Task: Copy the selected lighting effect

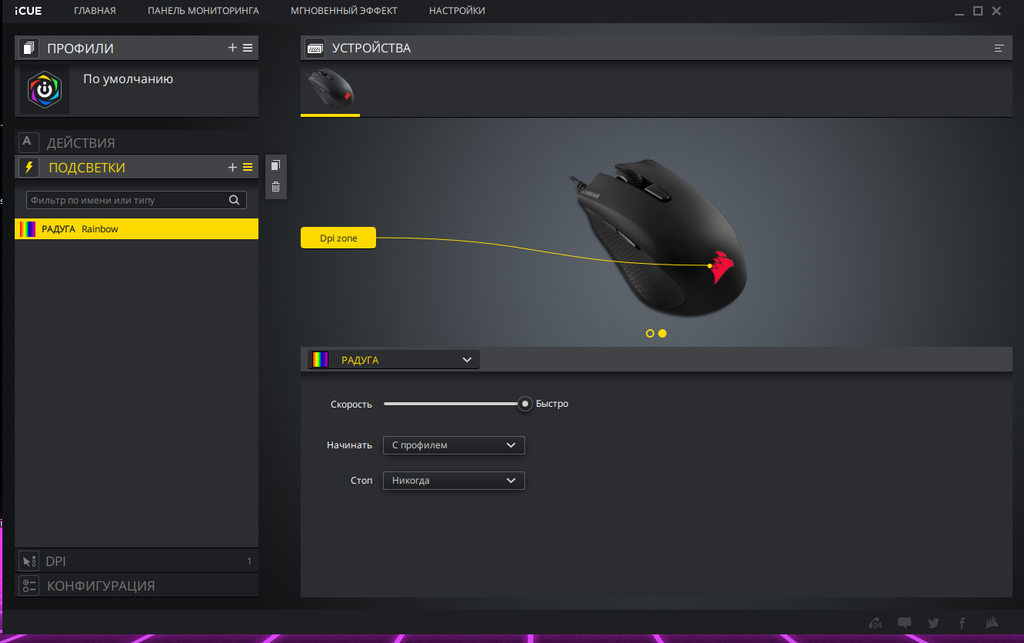Action: coord(276,165)
